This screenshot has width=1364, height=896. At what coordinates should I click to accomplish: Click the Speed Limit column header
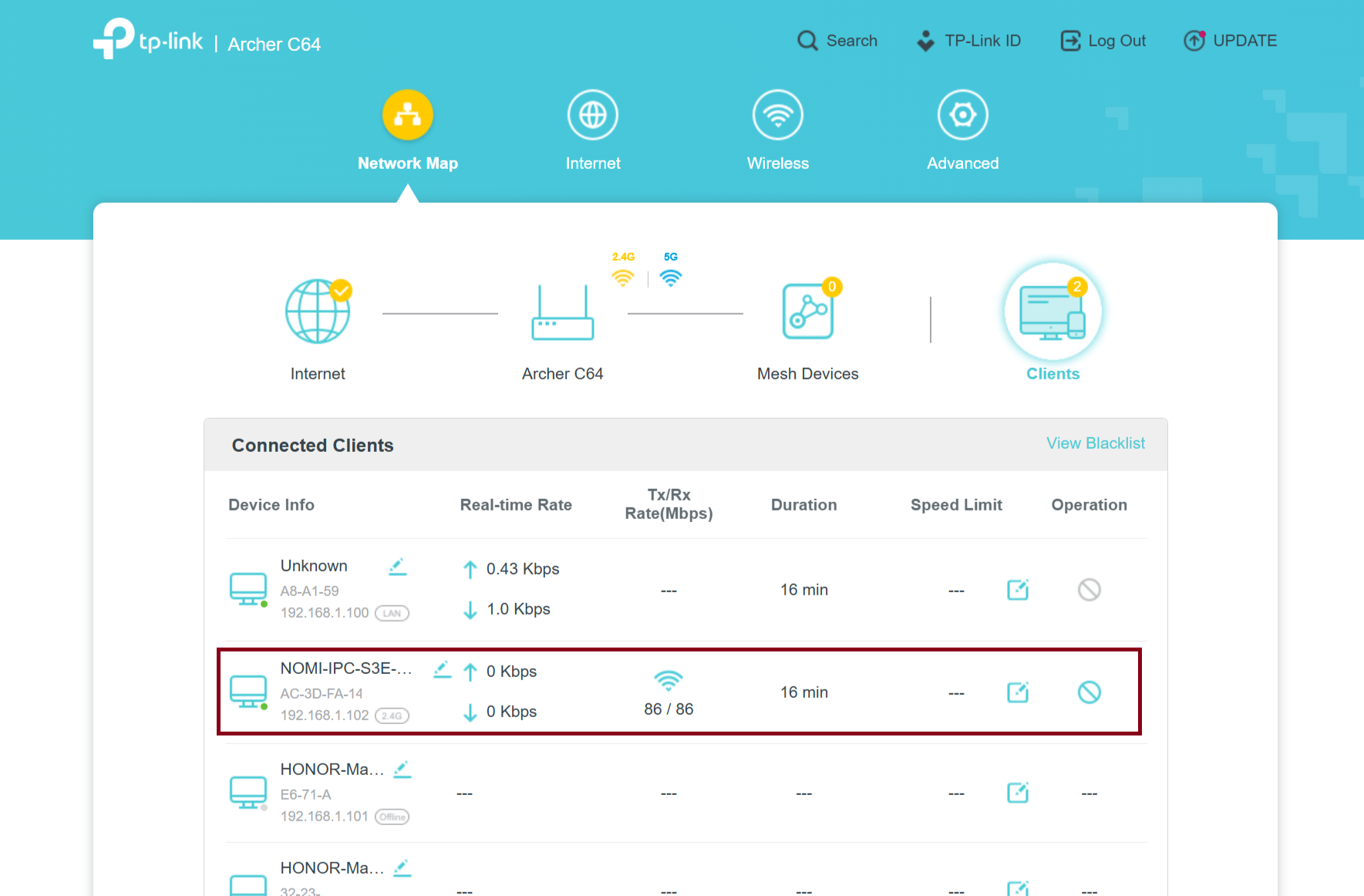(957, 505)
